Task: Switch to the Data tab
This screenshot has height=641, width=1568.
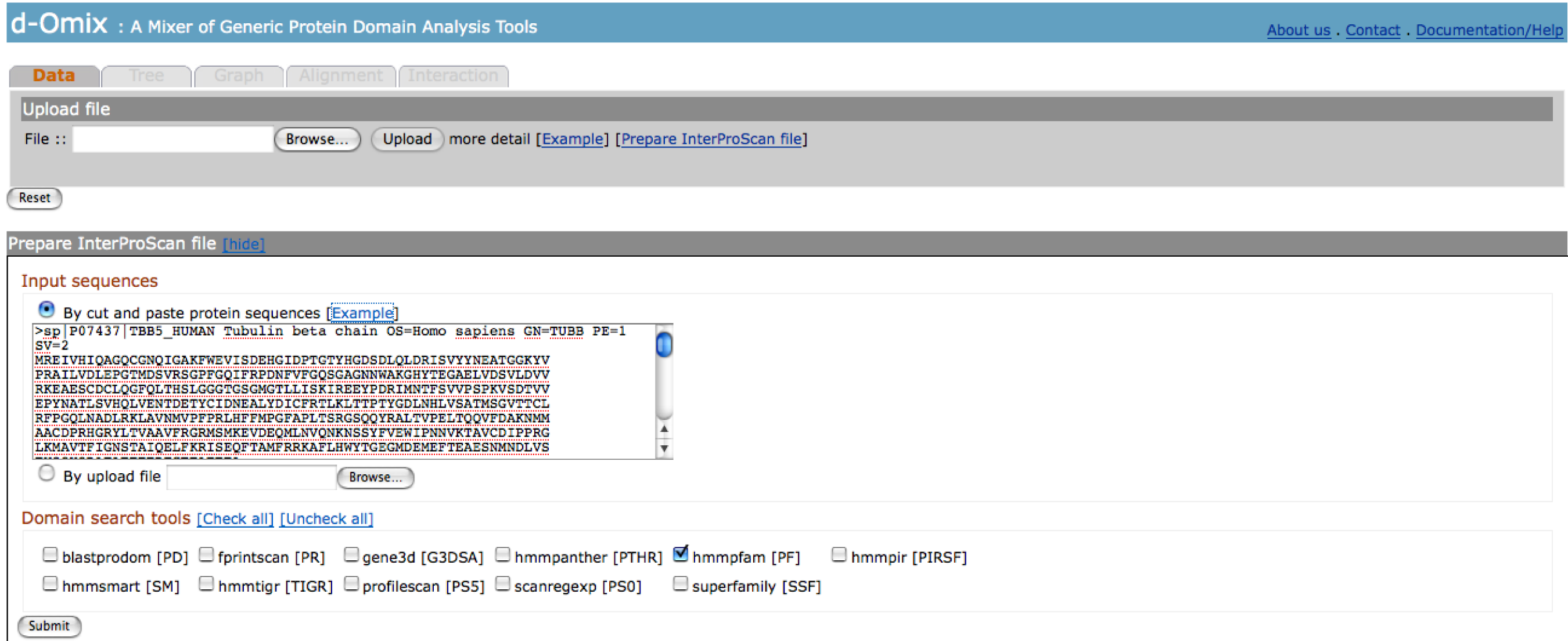Action: (54, 76)
